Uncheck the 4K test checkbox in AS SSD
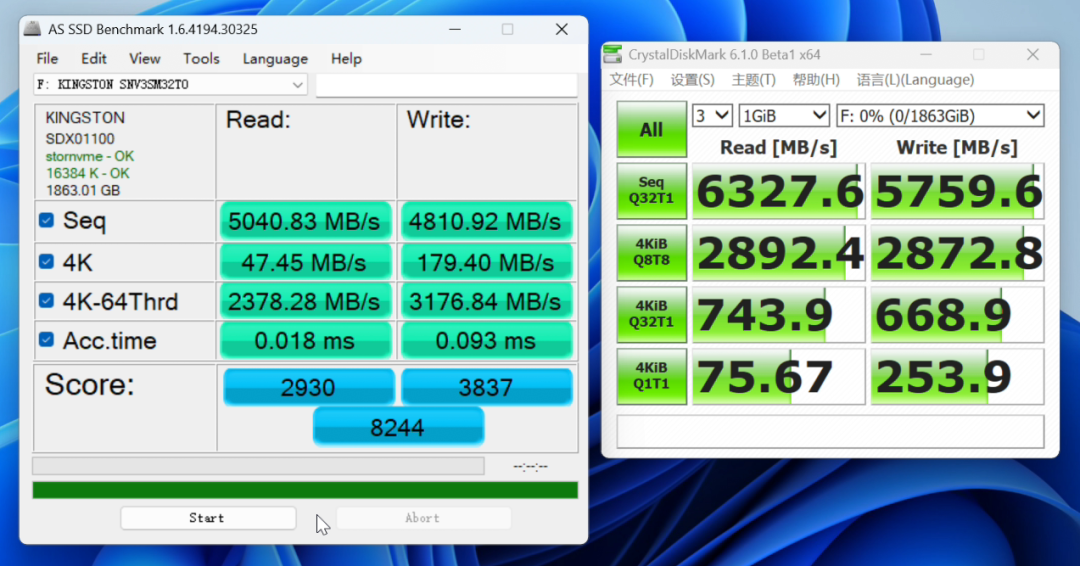 click(x=46, y=262)
